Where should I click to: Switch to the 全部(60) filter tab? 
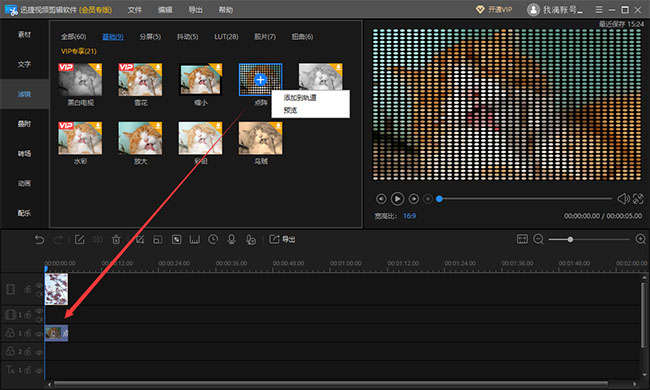73,36
